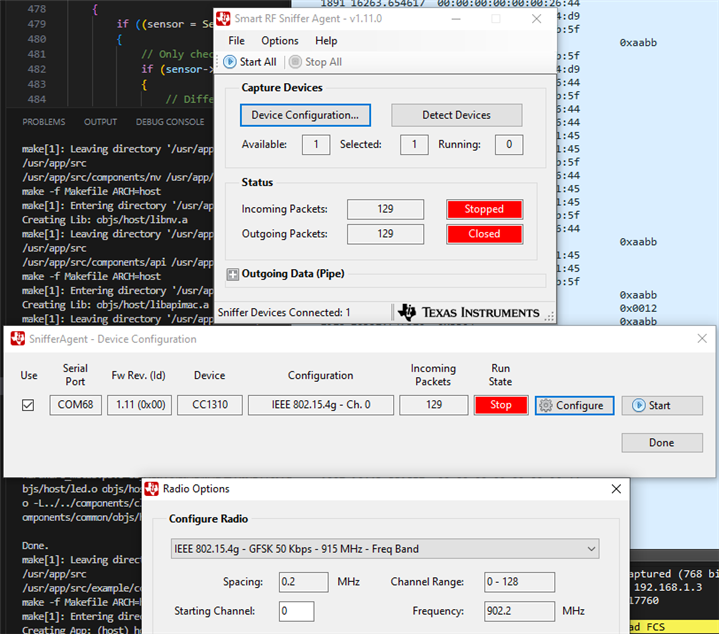Click the Running devices count field

[509, 144]
